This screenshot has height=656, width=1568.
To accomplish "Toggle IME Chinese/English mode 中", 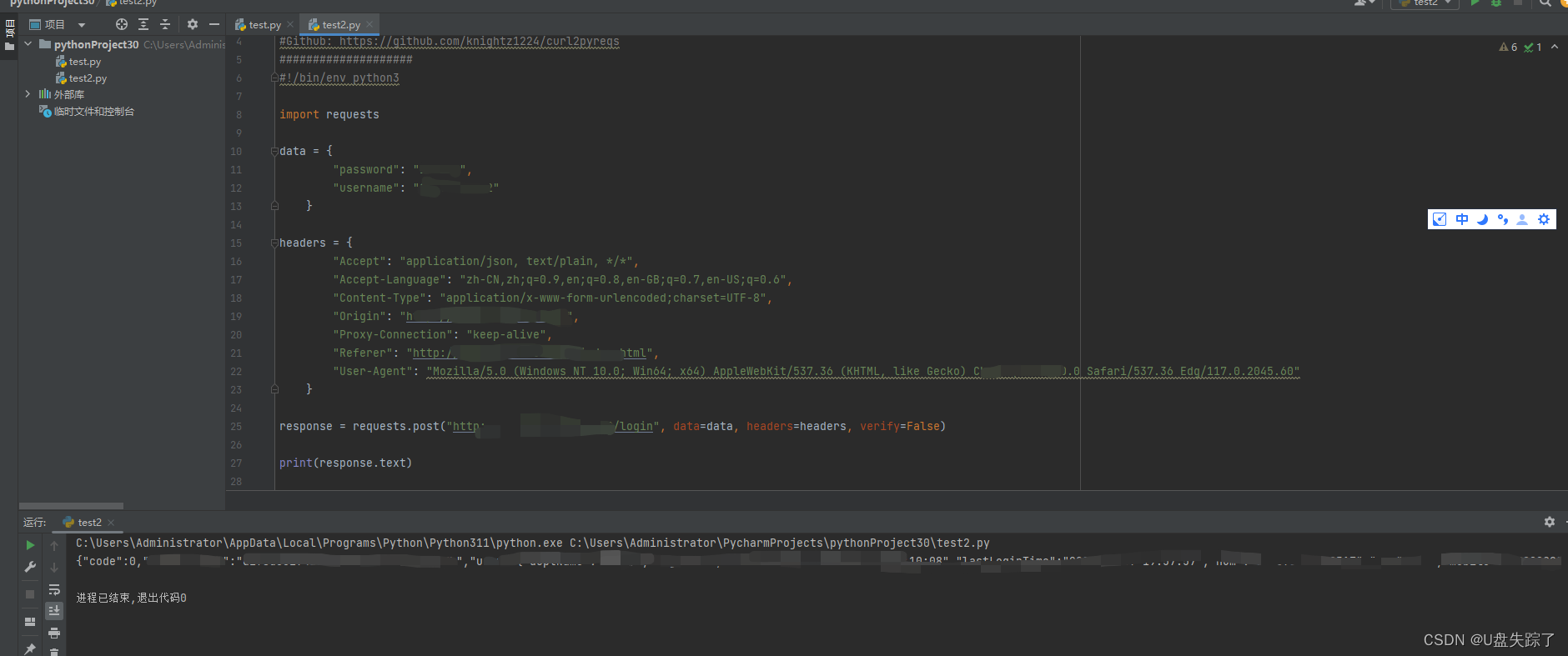I will point(1462,219).
